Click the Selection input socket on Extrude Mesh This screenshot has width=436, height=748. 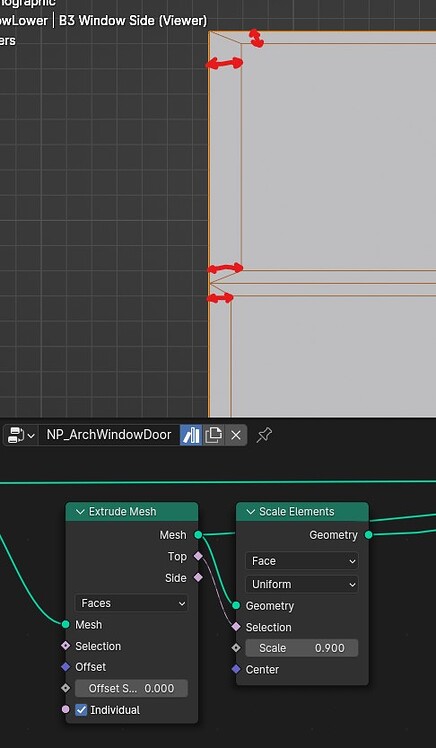[x=66, y=646]
